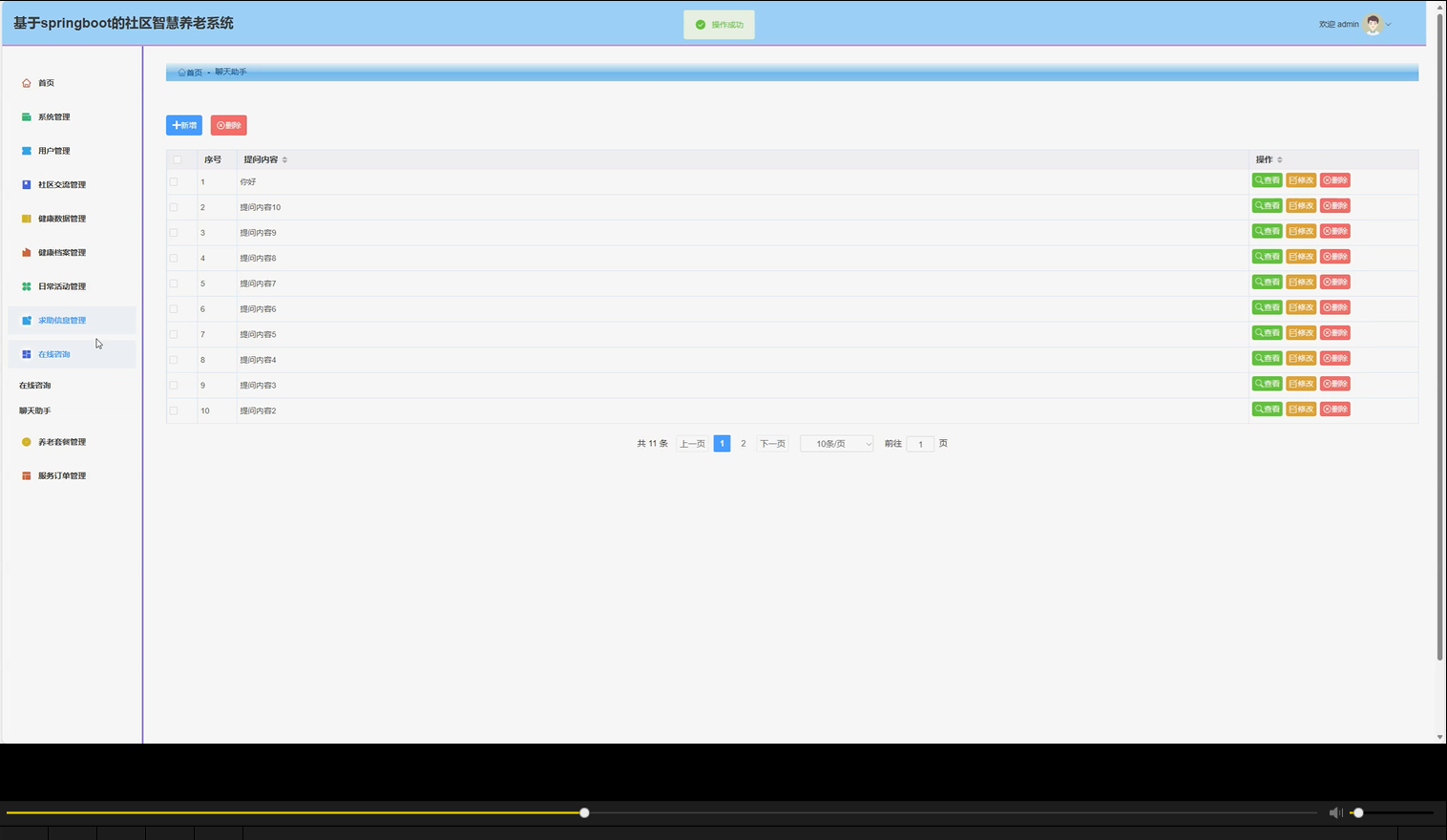Viewport: 1447px width, 840px height.
Task: Delete row 提问内容9
Action: tap(1335, 231)
